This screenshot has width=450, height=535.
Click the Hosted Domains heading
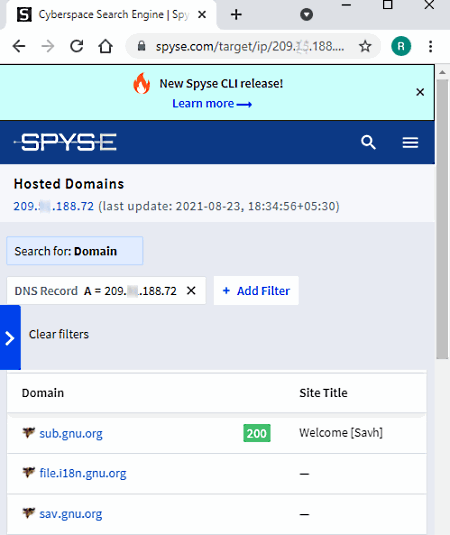tap(69, 184)
